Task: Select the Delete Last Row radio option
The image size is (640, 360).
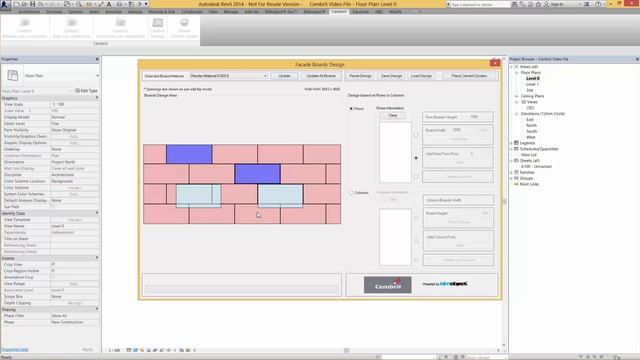Action: pyautogui.click(x=416, y=177)
